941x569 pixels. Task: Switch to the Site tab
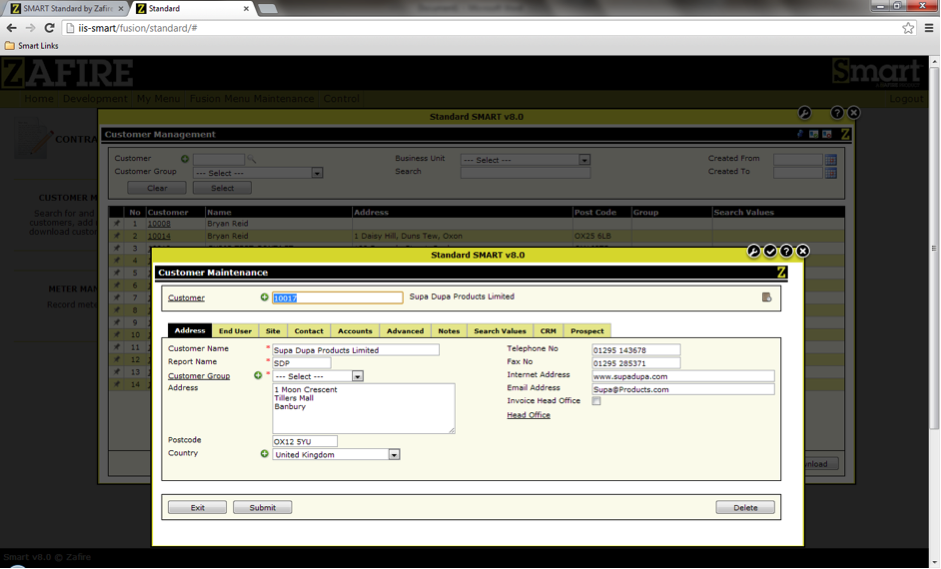tap(273, 331)
